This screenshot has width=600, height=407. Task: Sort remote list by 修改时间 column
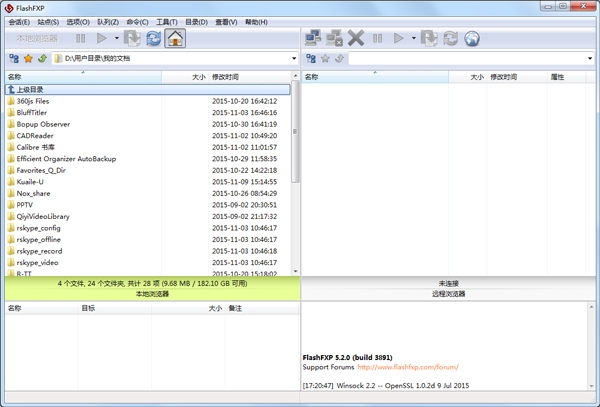pyautogui.click(x=517, y=77)
